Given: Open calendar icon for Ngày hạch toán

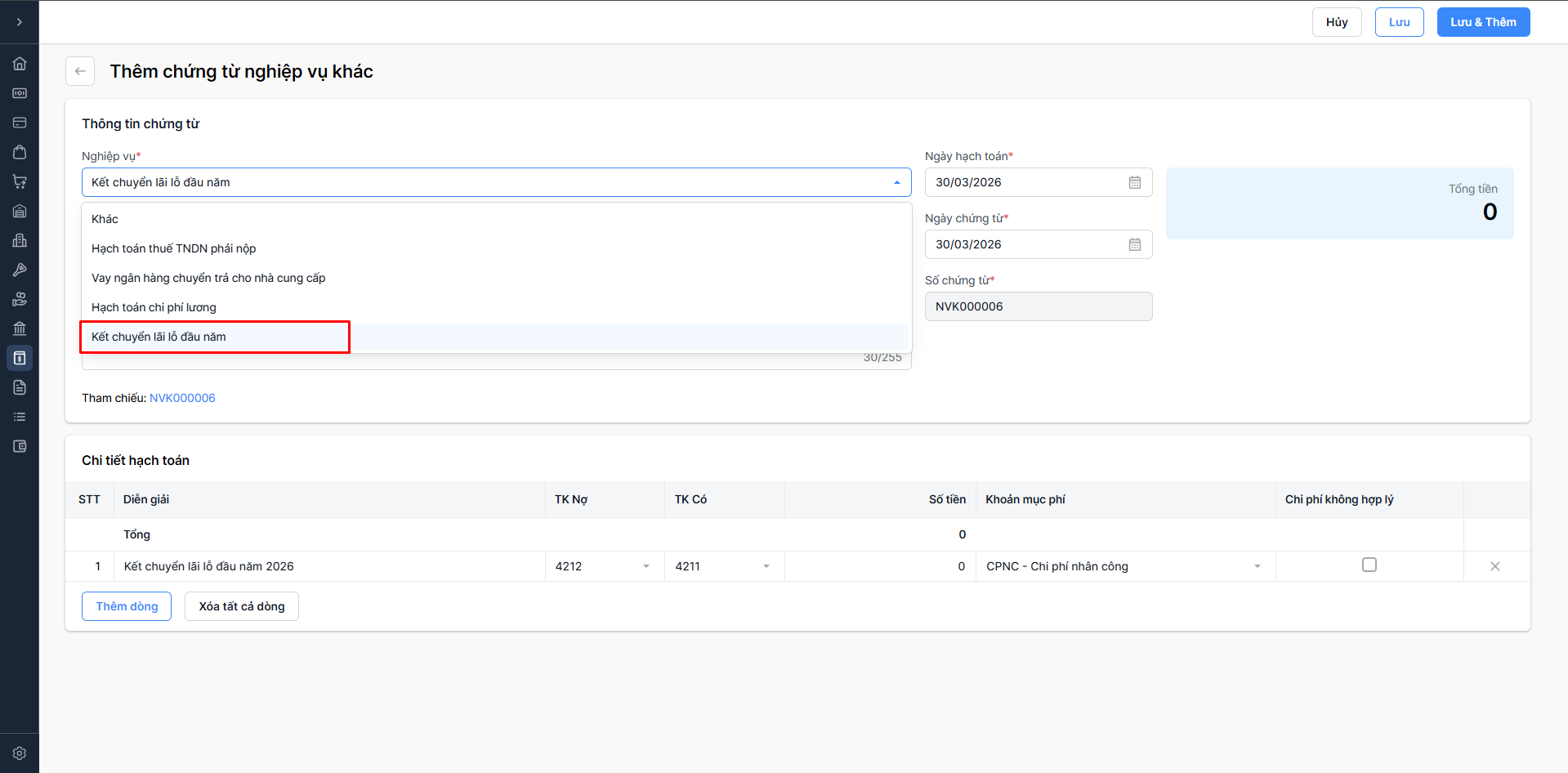Looking at the screenshot, I should (x=1134, y=182).
